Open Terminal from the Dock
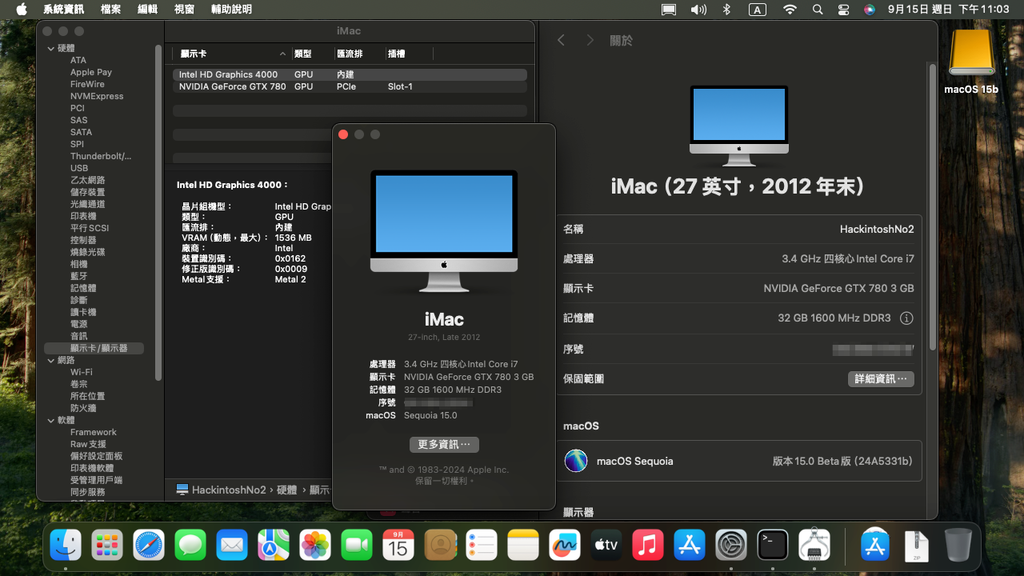Image resolution: width=1024 pixels, height=576 pixels. coord(773,545)
